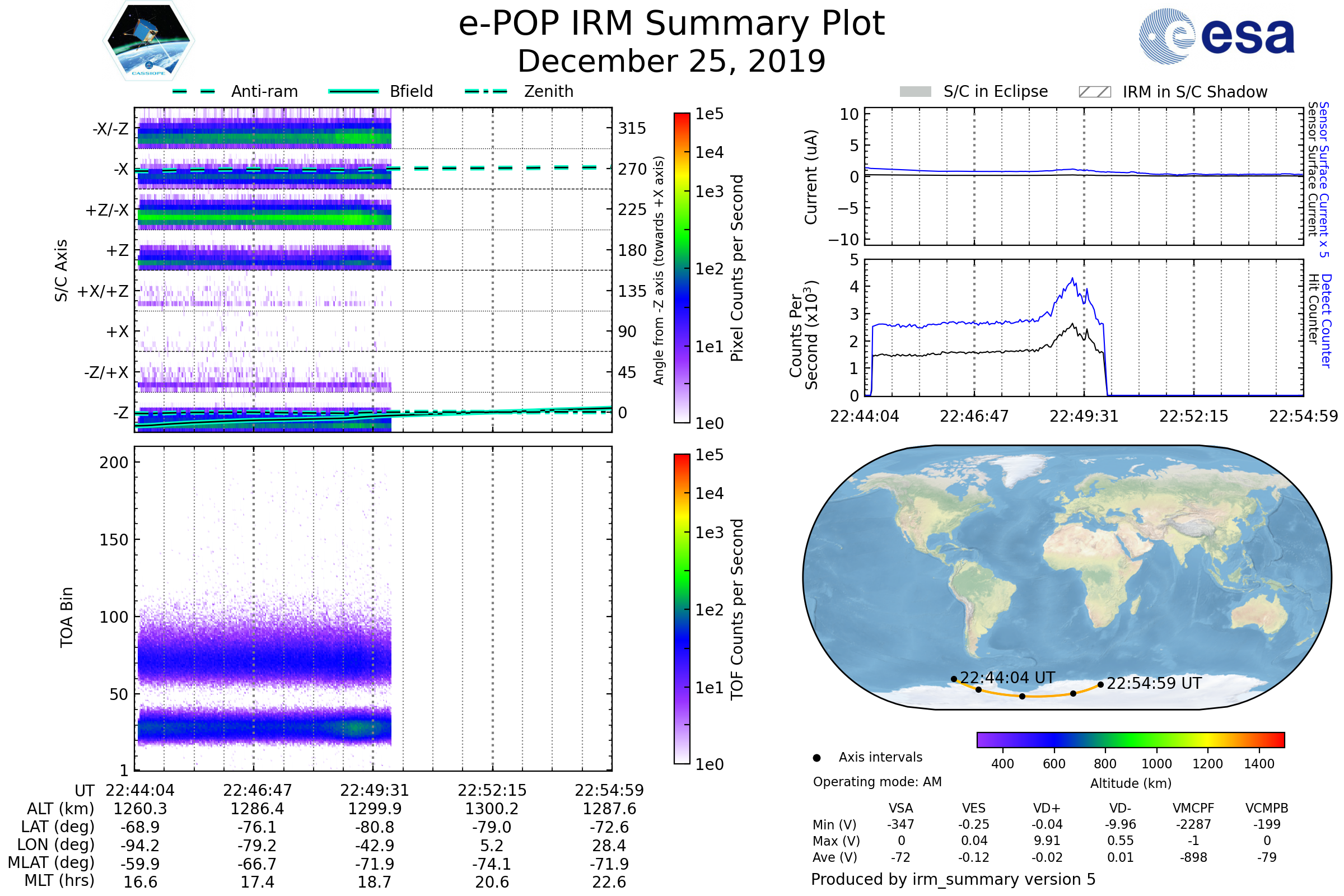Screen dimensions: 1344x896
Task: Click the VMCPF column header in voltage table
Action: (x=1193, y=808)
